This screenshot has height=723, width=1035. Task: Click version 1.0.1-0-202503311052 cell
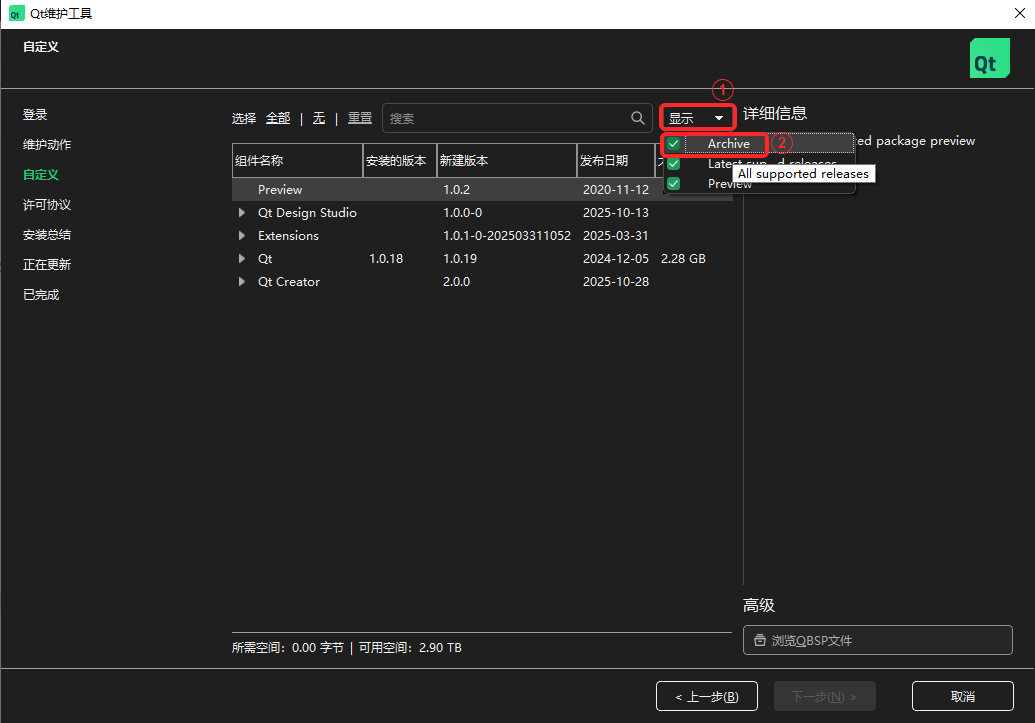506,236
